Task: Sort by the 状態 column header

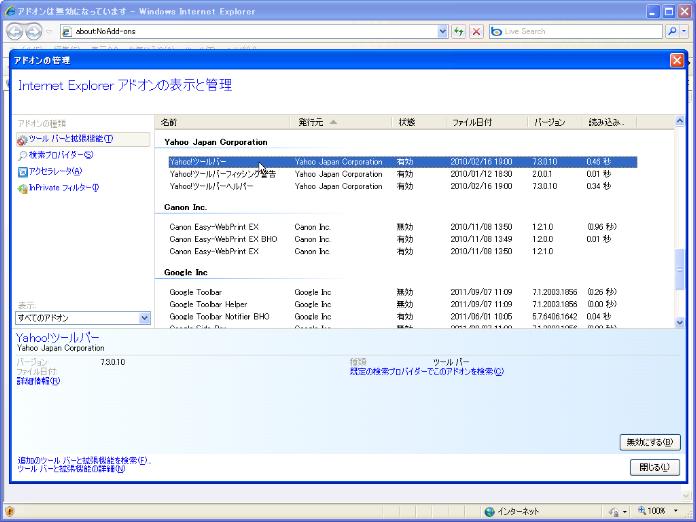Action: pyautogui.click(x=419, y=122)
